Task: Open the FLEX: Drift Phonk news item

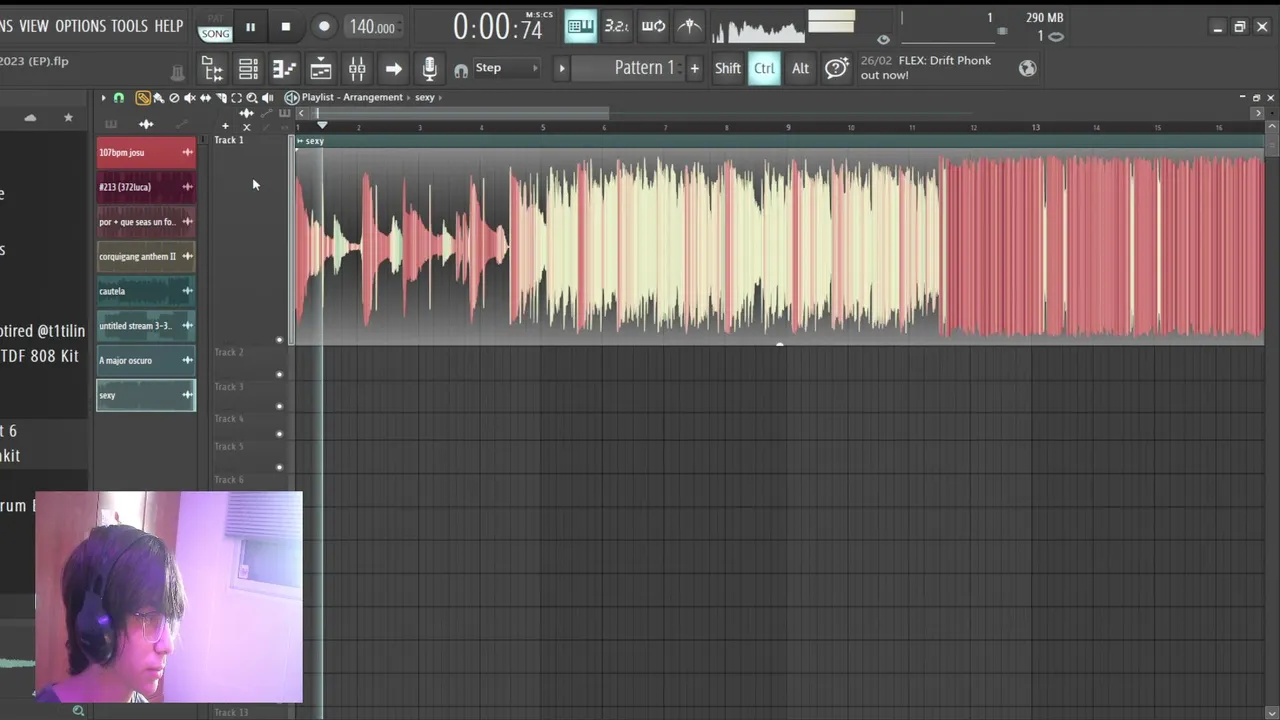Action: point(926,68)
